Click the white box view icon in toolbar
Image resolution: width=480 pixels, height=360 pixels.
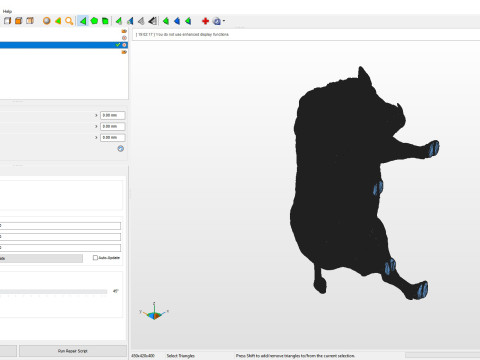pos(7,21)
